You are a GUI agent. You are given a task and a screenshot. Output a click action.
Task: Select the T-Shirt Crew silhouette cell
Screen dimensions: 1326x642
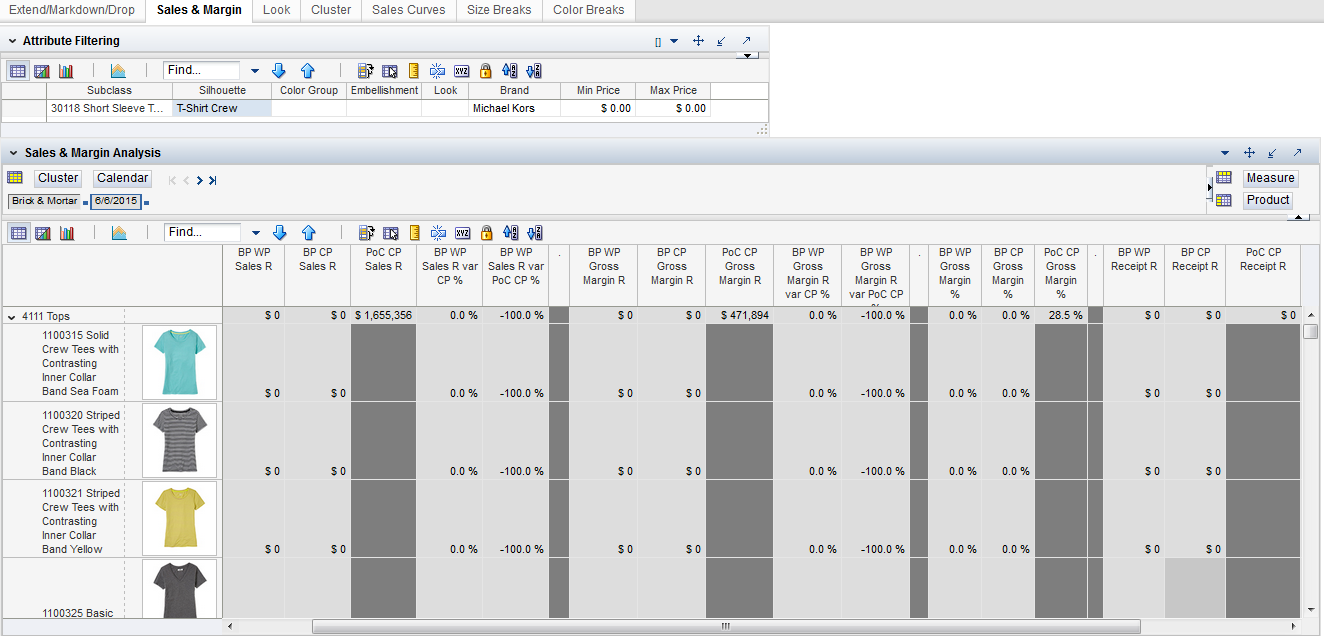coord(222,108)
